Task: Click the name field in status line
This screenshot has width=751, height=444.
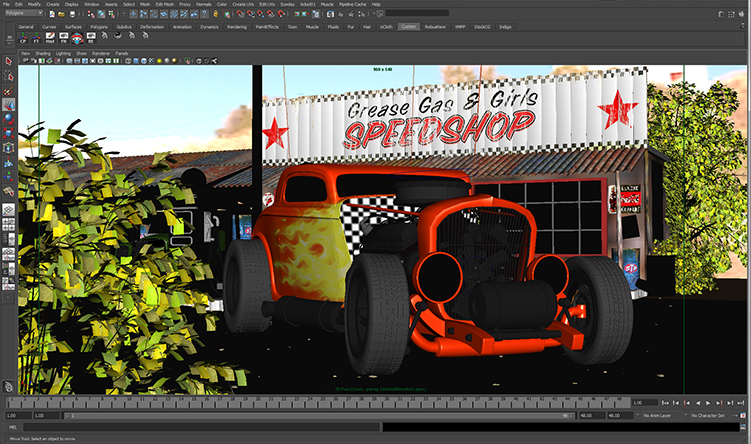Action: 417,13
